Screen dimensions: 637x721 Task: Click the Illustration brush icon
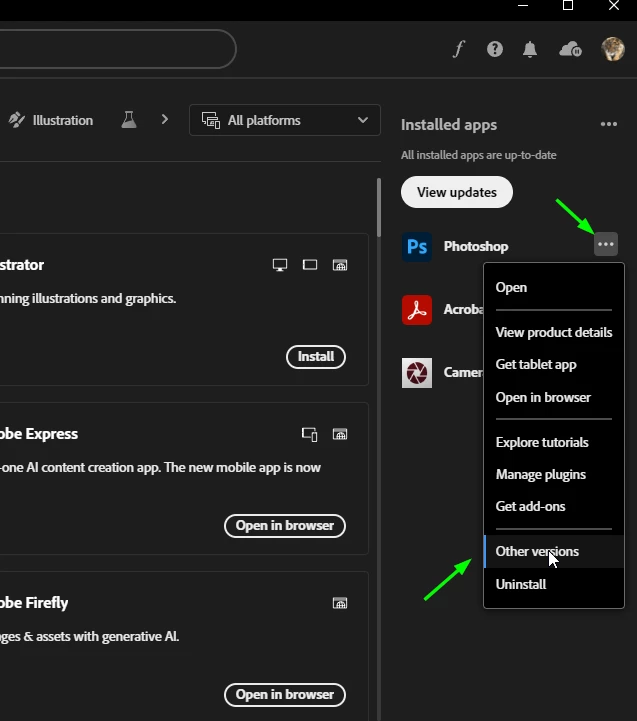[17, 120]
